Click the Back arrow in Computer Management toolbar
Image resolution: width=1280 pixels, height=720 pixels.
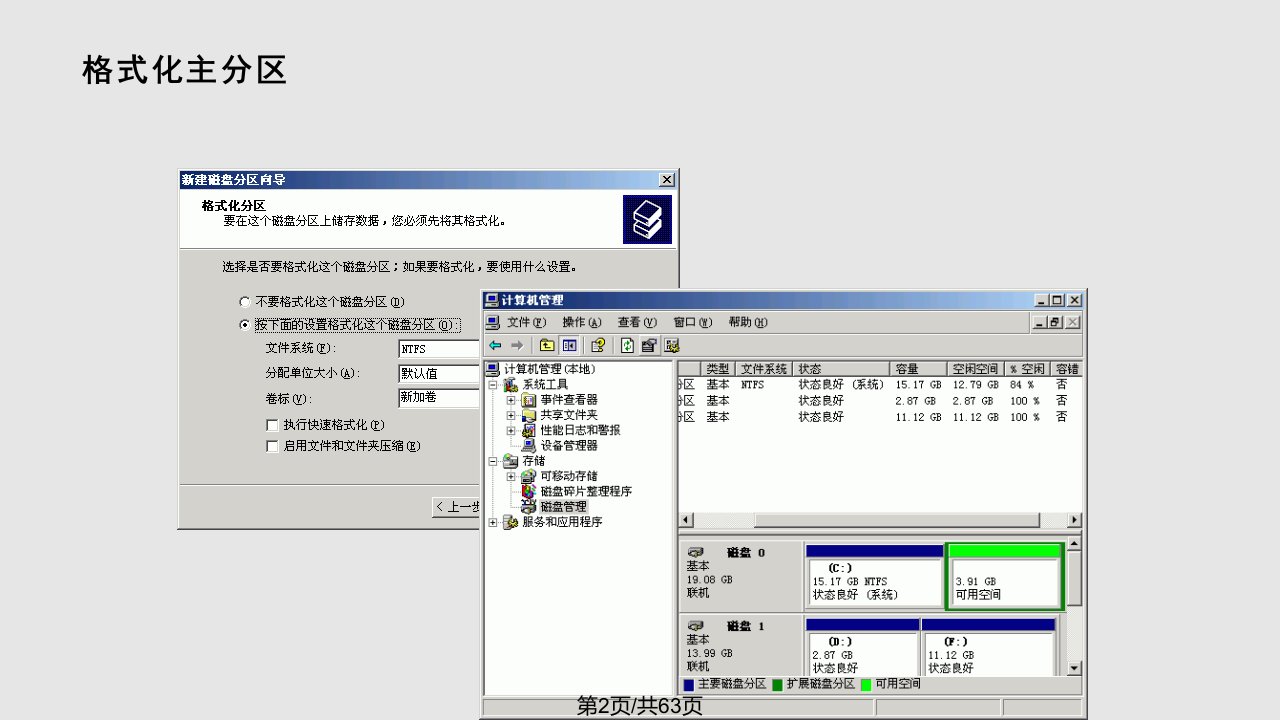[495, 345]
